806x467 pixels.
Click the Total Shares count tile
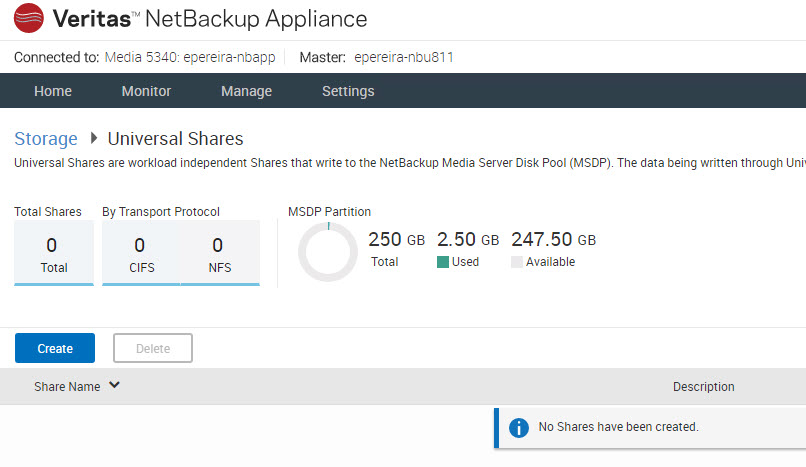54,253
